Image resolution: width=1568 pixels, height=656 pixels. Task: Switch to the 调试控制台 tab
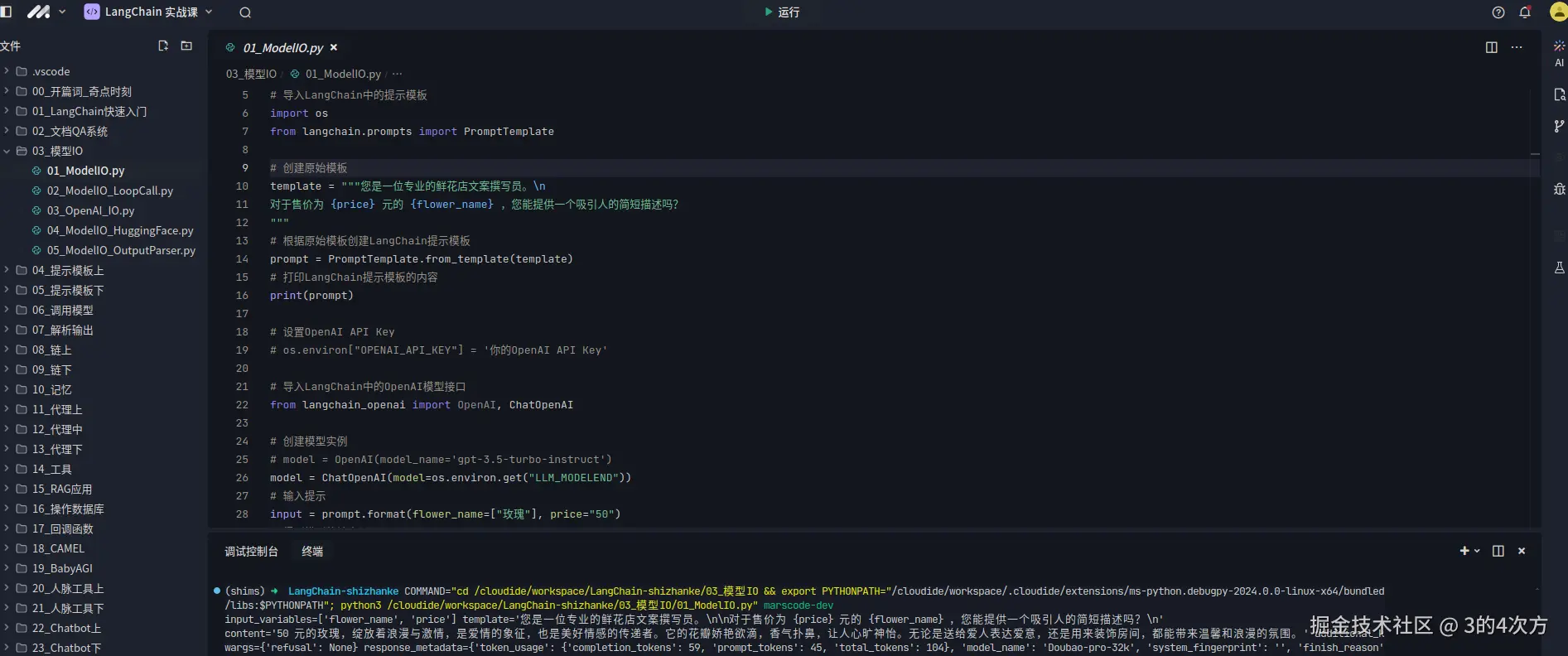pyautogui.click(x=251, y=552)
